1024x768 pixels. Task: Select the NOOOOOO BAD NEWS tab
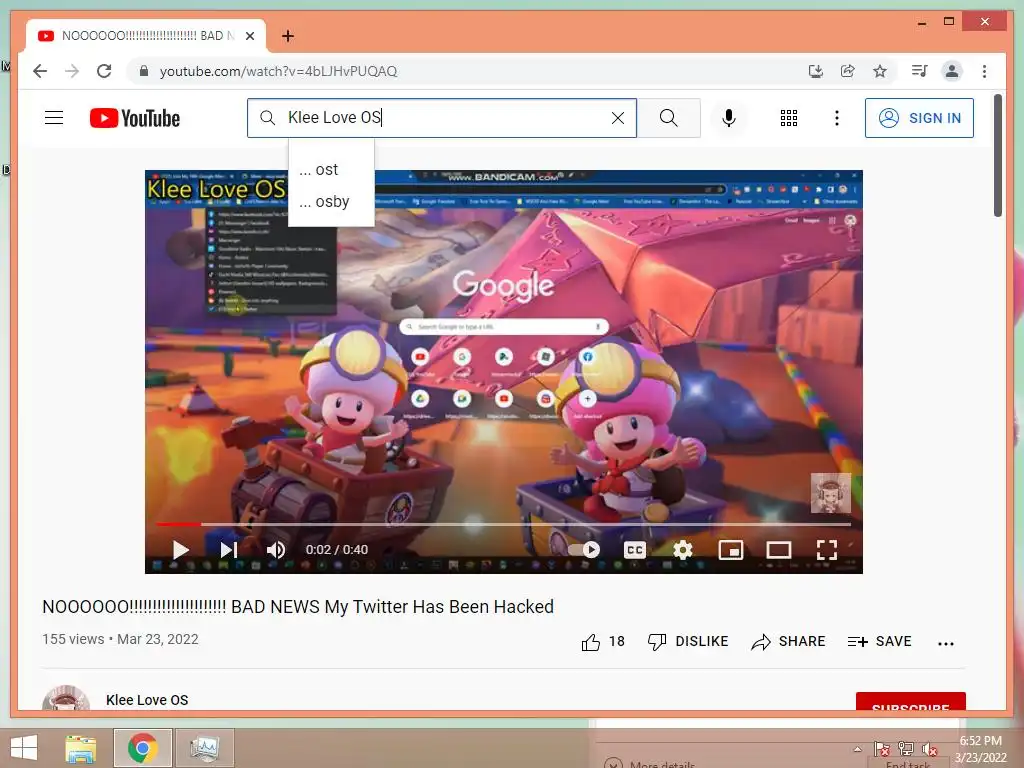coord(146,36)
